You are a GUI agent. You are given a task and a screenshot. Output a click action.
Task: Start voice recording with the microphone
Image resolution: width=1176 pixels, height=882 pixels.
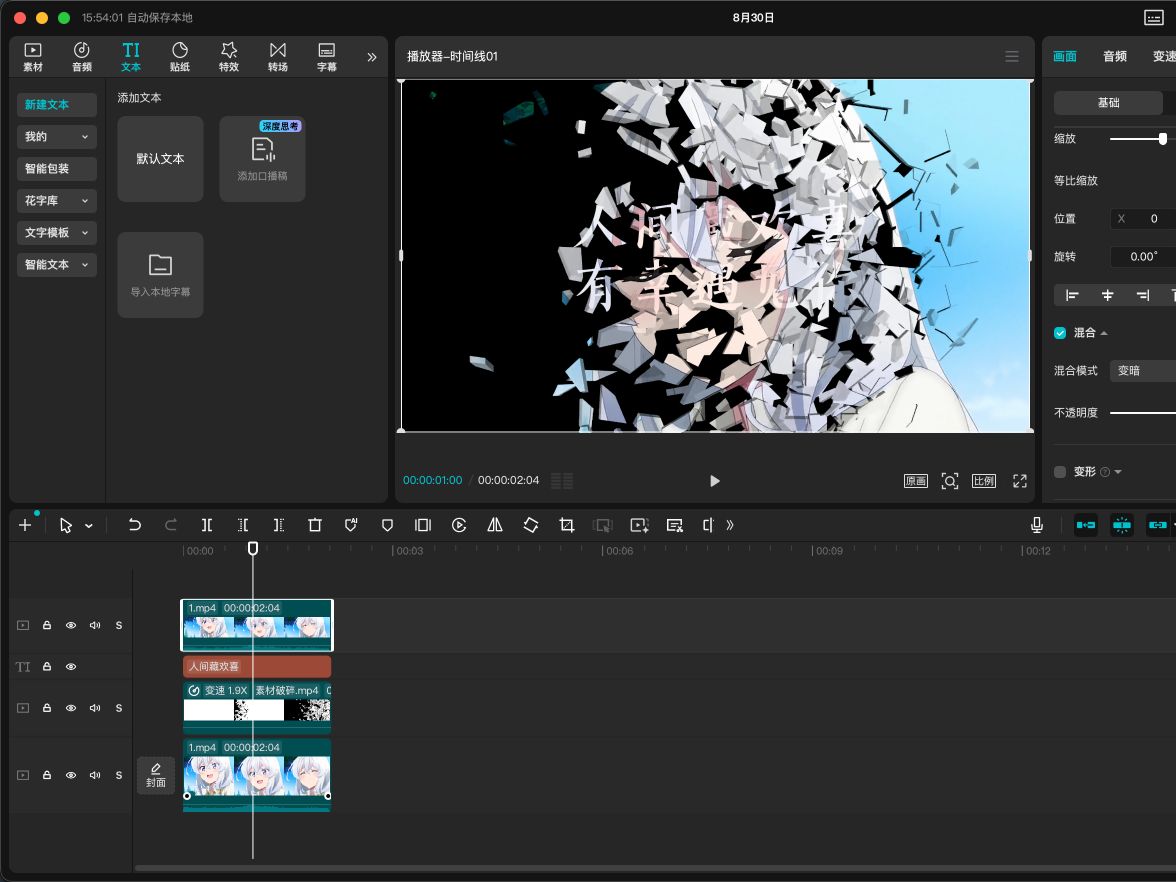(1036, 525)
